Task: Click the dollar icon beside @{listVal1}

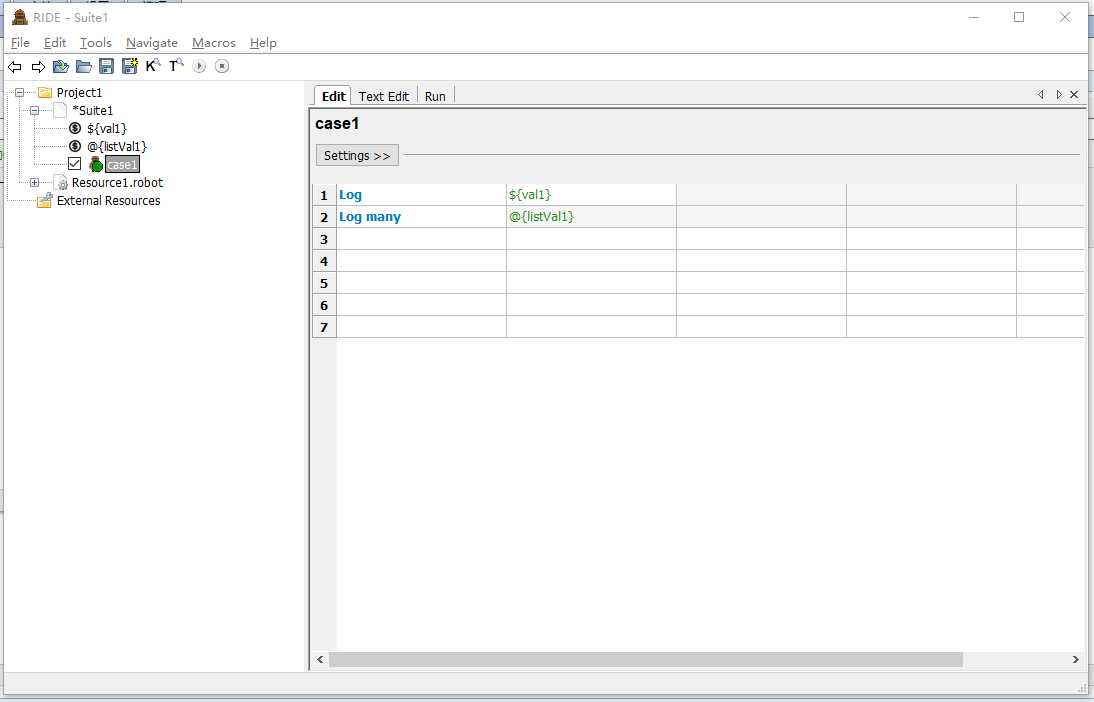Action: pyautogui.click(x=75, y=147)
